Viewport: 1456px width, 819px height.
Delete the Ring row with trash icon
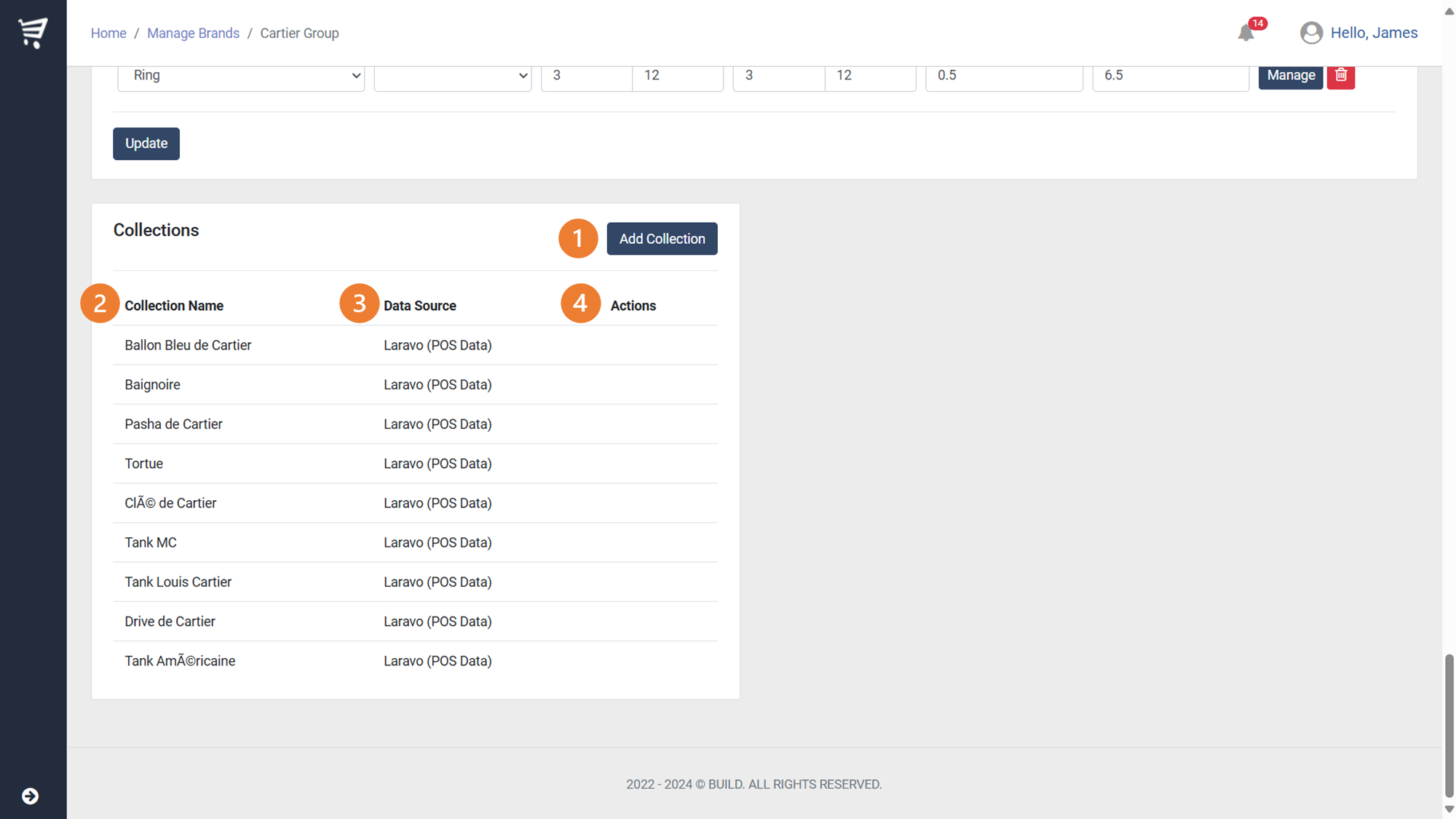(x=1340, y=75)
